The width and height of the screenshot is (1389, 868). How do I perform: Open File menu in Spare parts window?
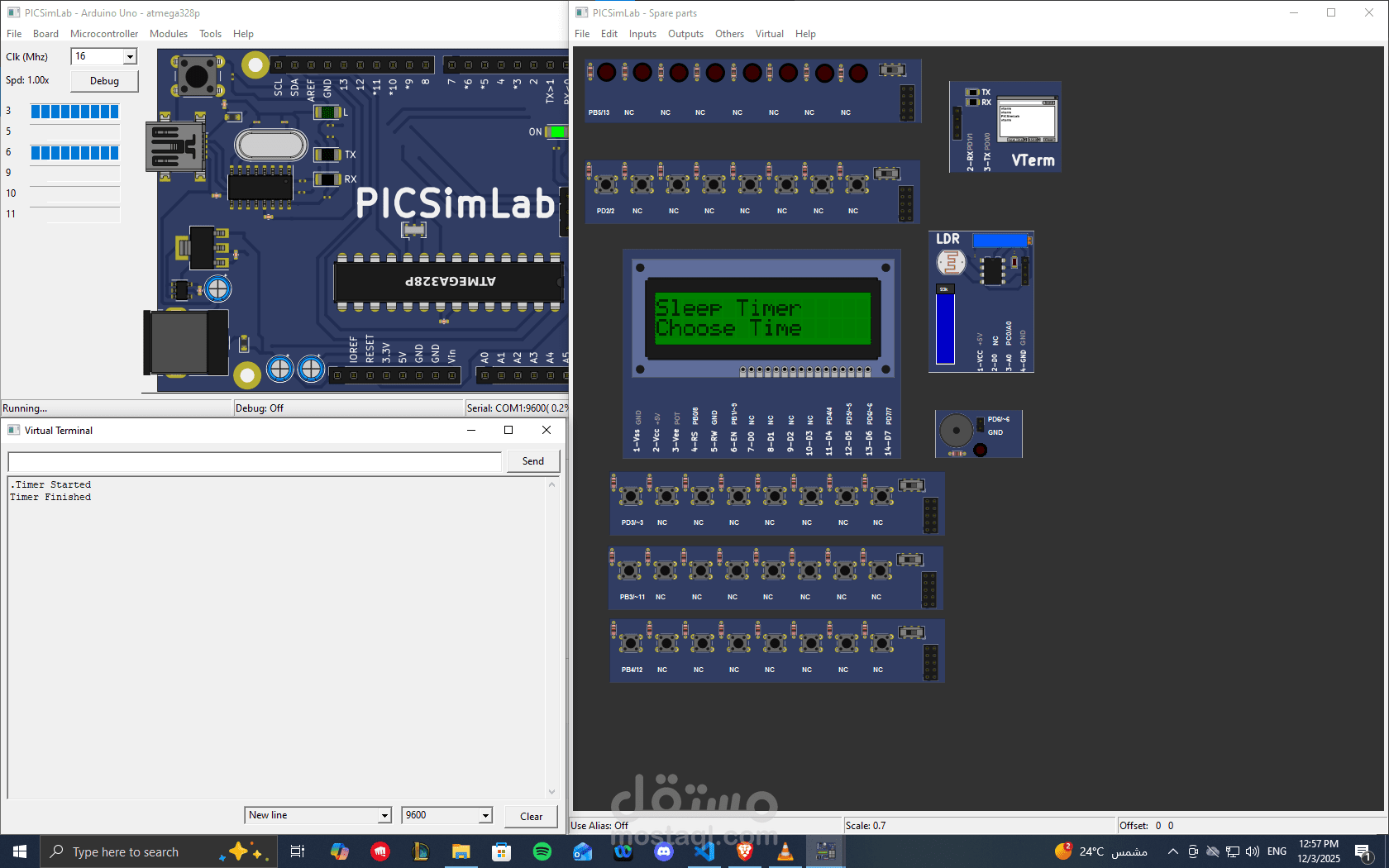click(x=582, y=34)
